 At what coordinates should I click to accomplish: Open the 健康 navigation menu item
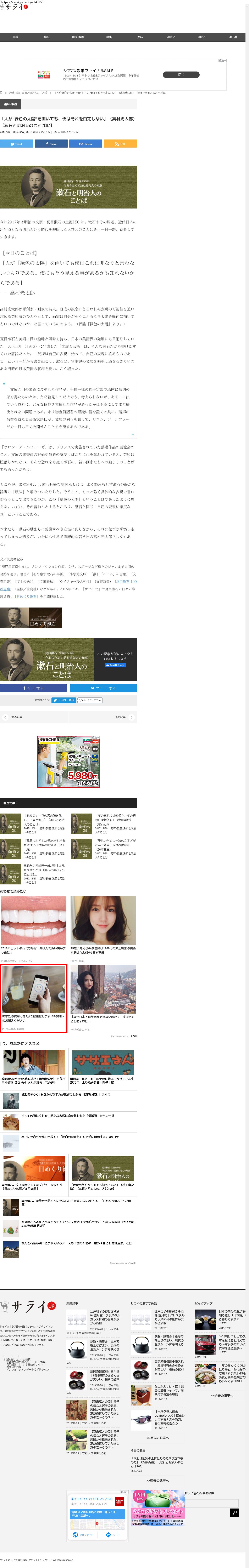109,37
